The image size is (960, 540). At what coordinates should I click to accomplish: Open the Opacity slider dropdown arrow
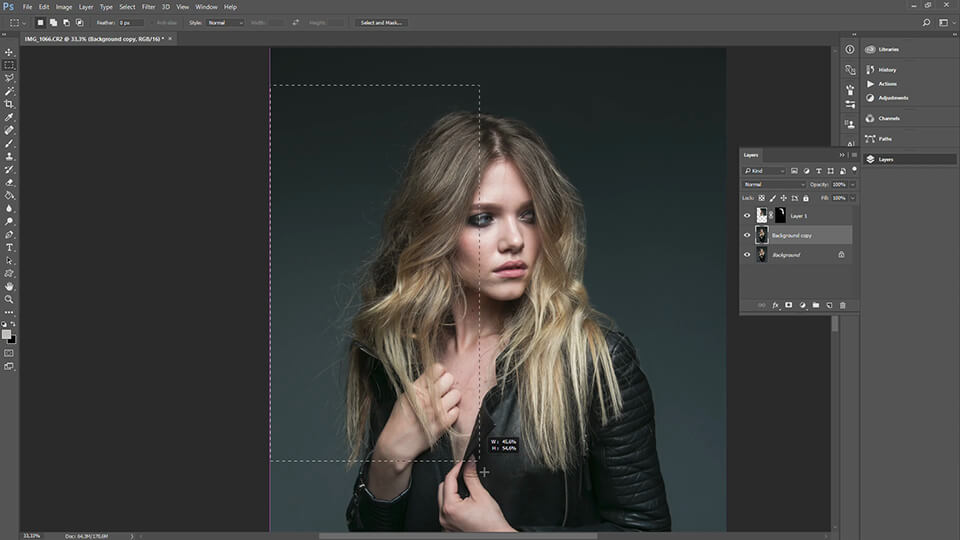click(x=852, y=184)
